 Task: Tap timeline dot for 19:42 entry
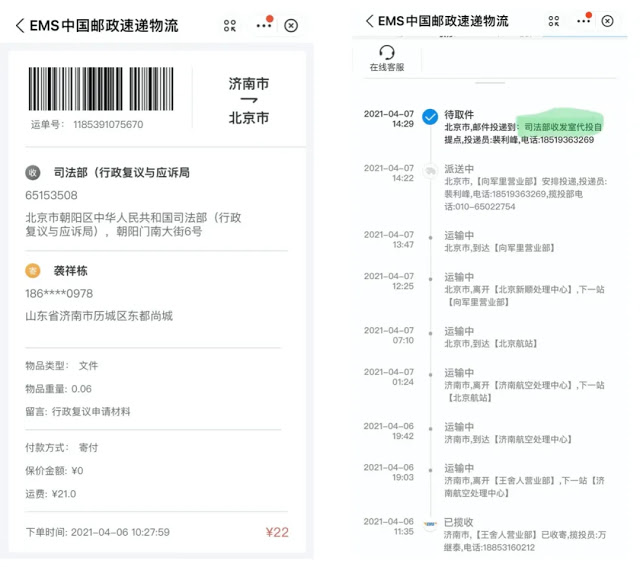pos(430,429)
